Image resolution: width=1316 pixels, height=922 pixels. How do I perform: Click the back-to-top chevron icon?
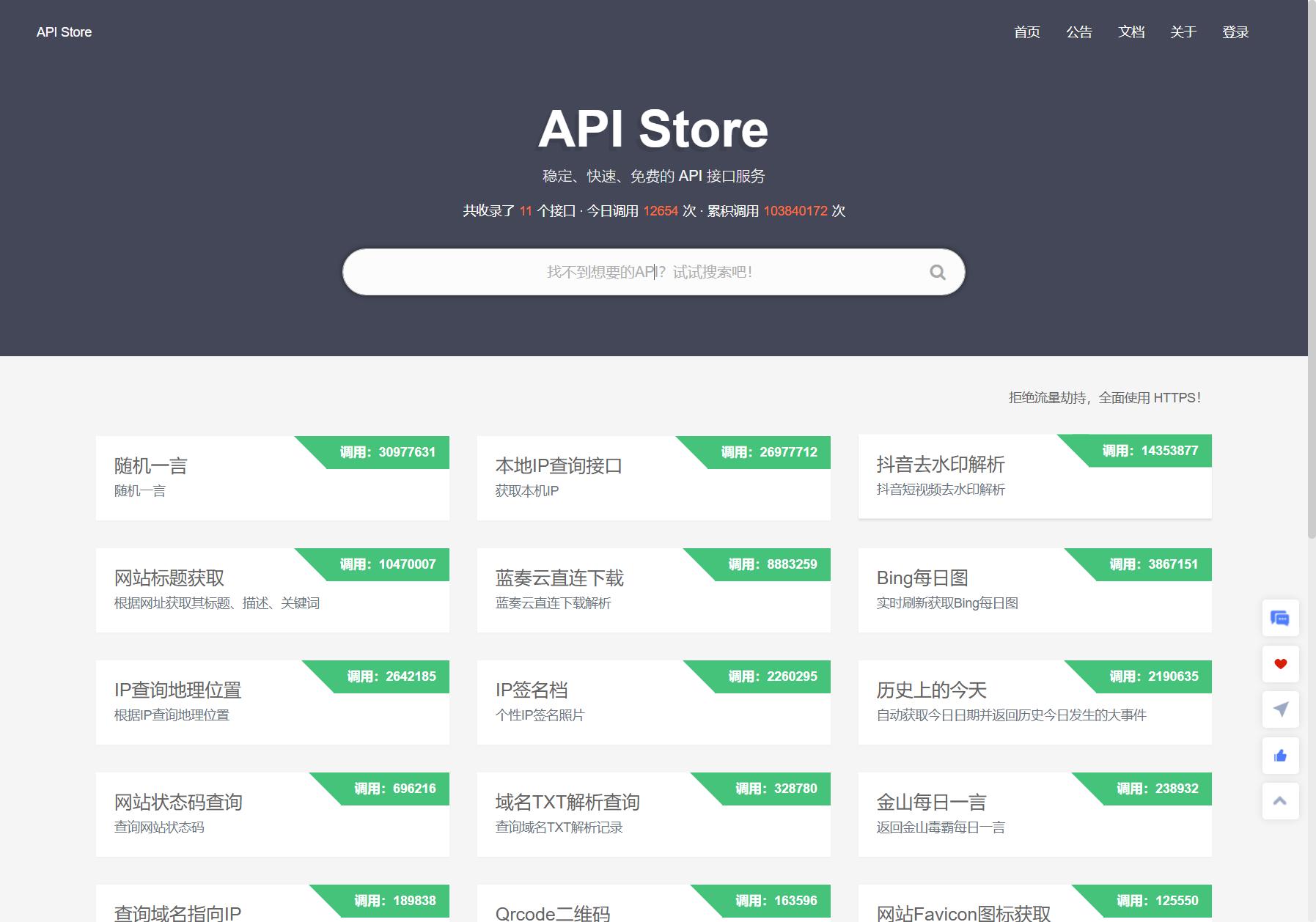pos(1280,801)
